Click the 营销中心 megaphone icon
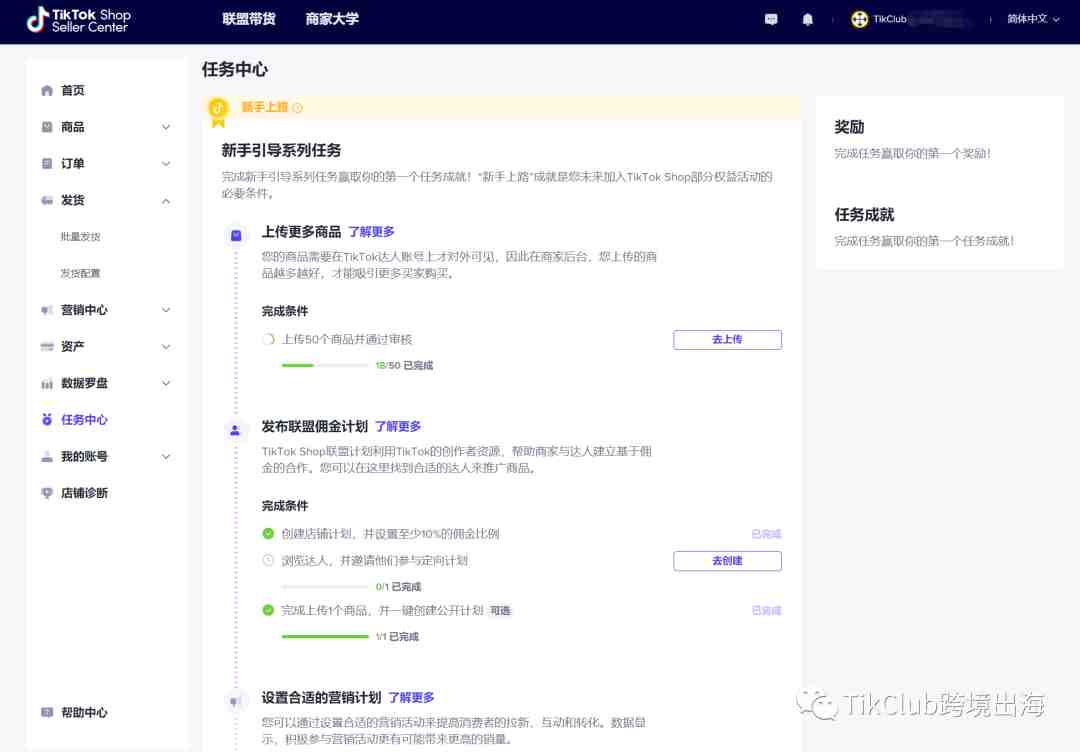This screenshot has width=1080, height=752. tap(47, 310)
